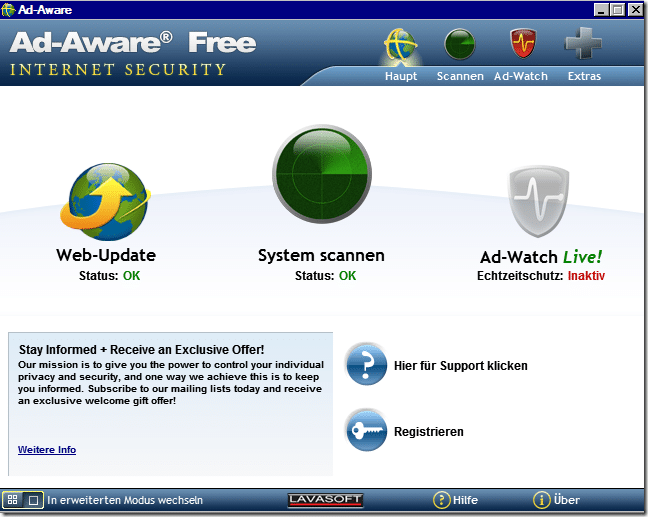Click the Ad-Aware title bar app icon
The height and width of the screenshot is (517, 648).
[x=8, y=10]
